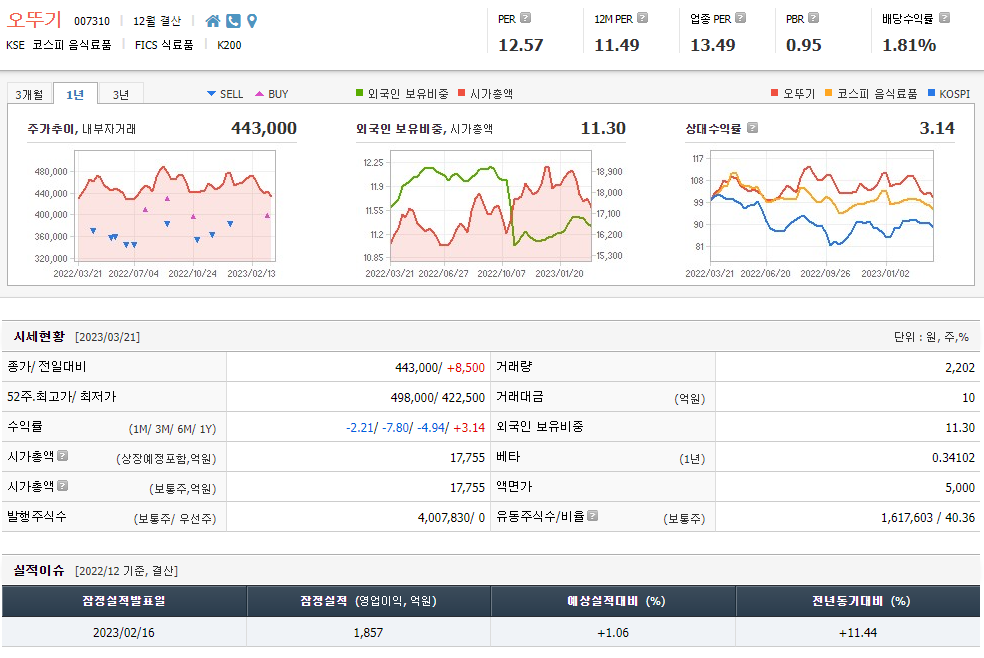Viewport: 984px width, 658px height.
Task: Click the year-over-year value +11.44
Action: (858, 632)
